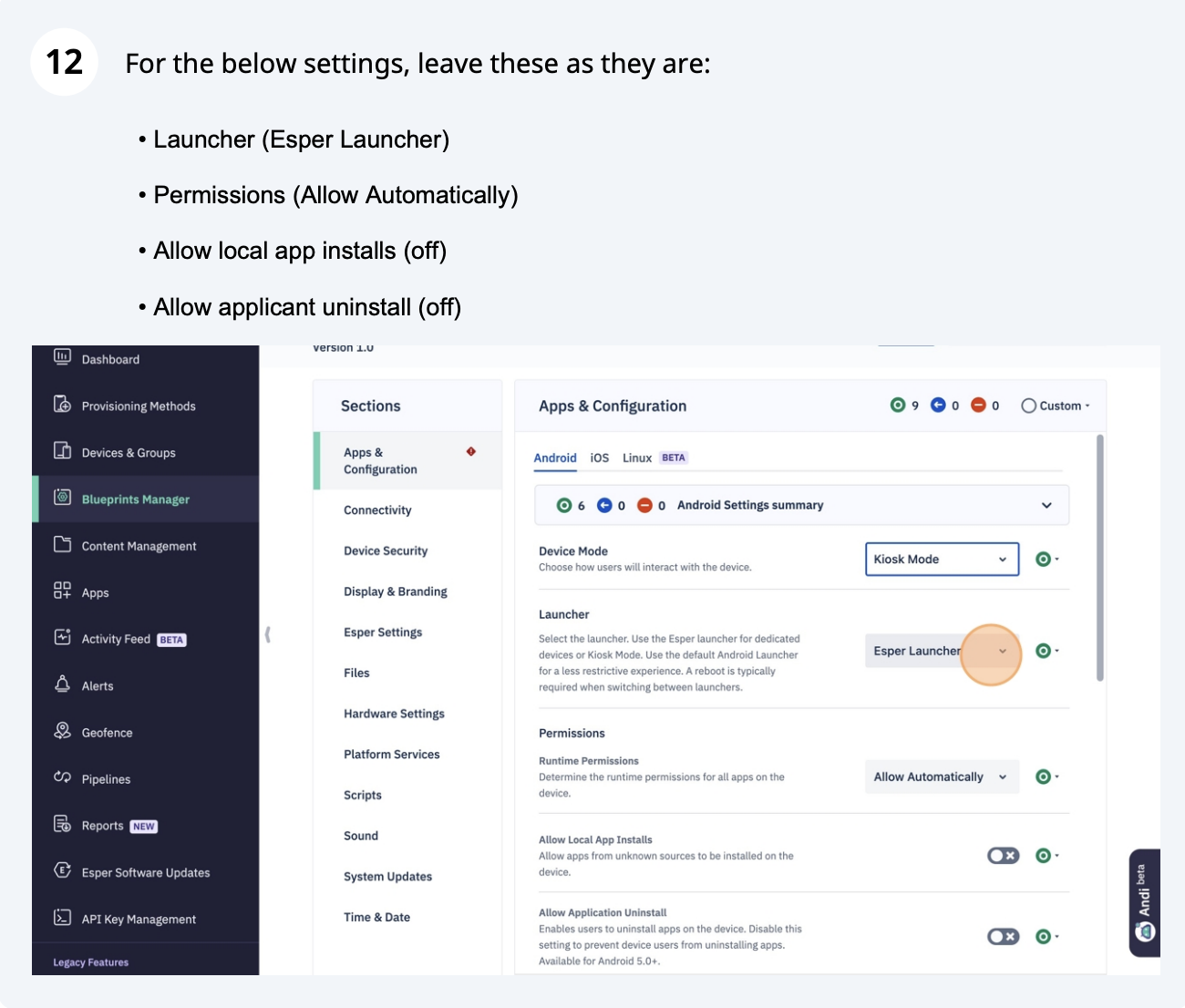This screenshot has width=1185, height=1008.
Task: Switch to the iOS tab
Action: point(599,458)
